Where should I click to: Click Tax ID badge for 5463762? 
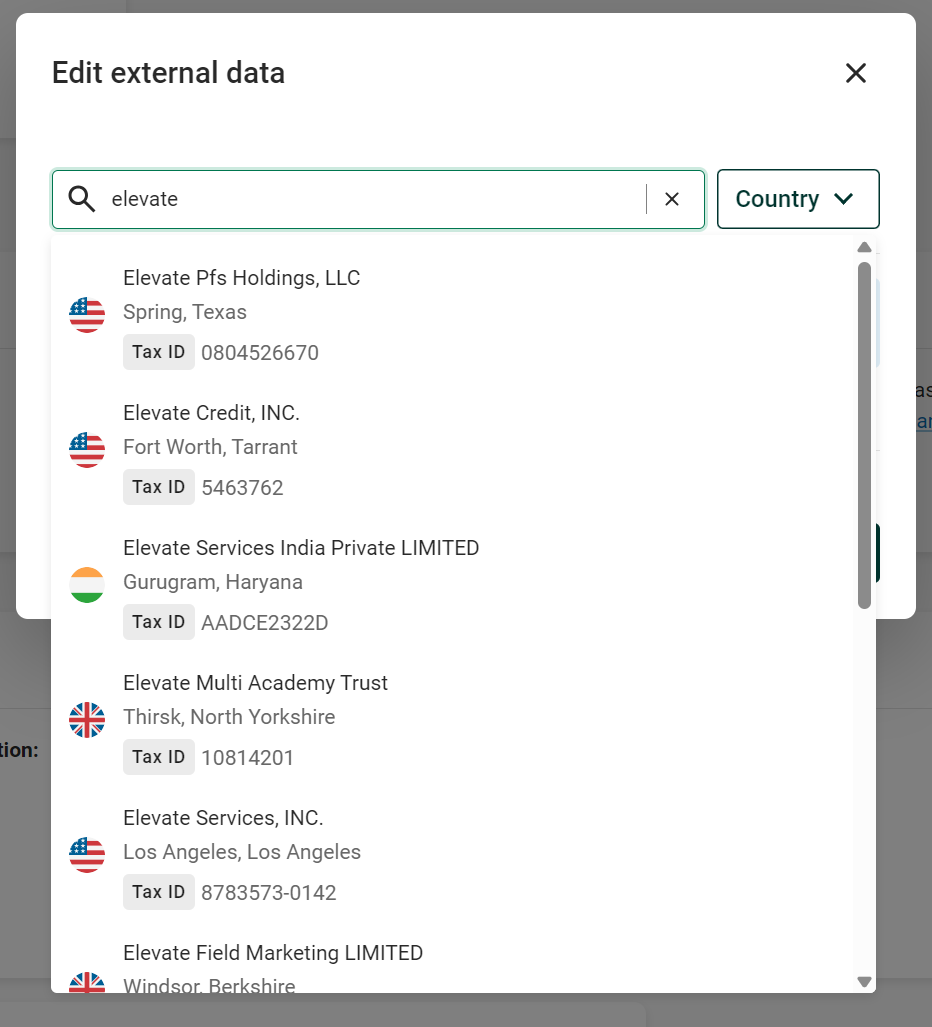click(x=158, y=487)
